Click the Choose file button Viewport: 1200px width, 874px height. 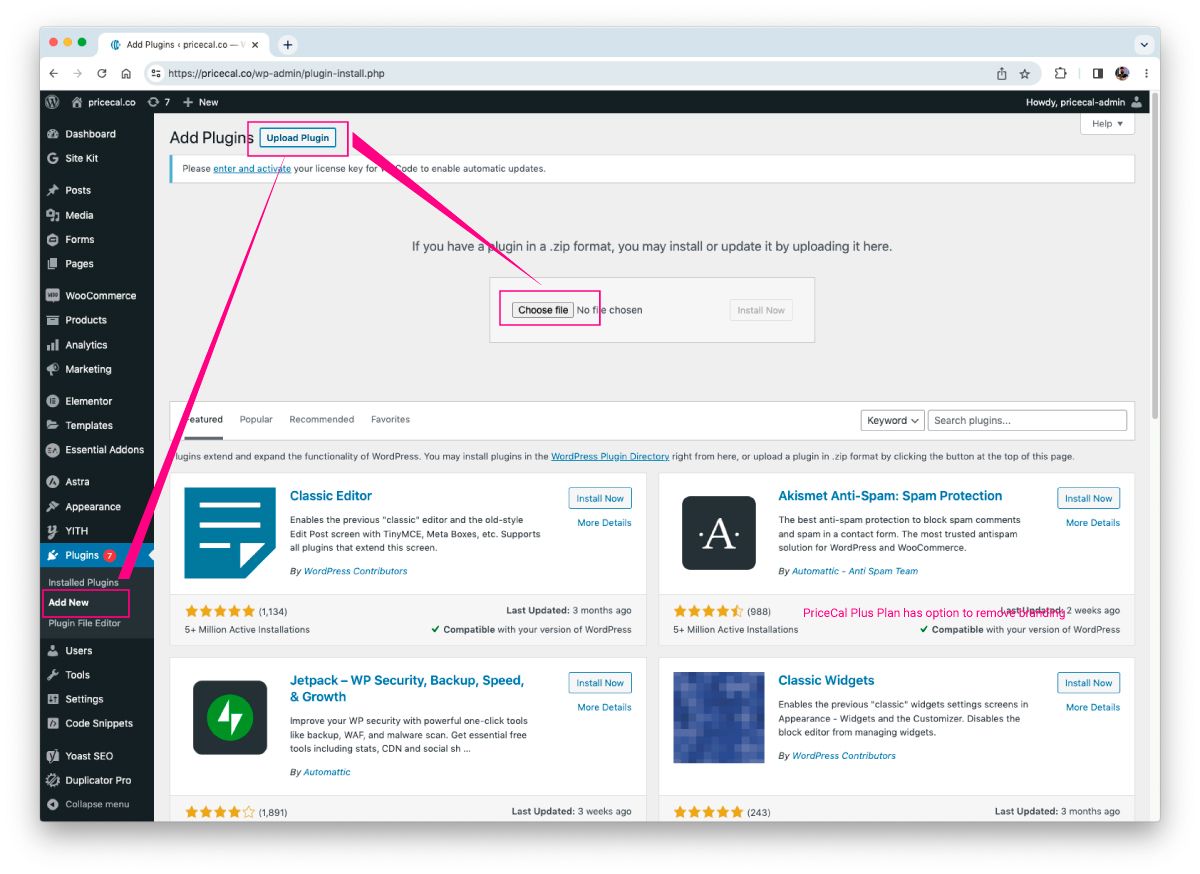click(x=543, y=310)
